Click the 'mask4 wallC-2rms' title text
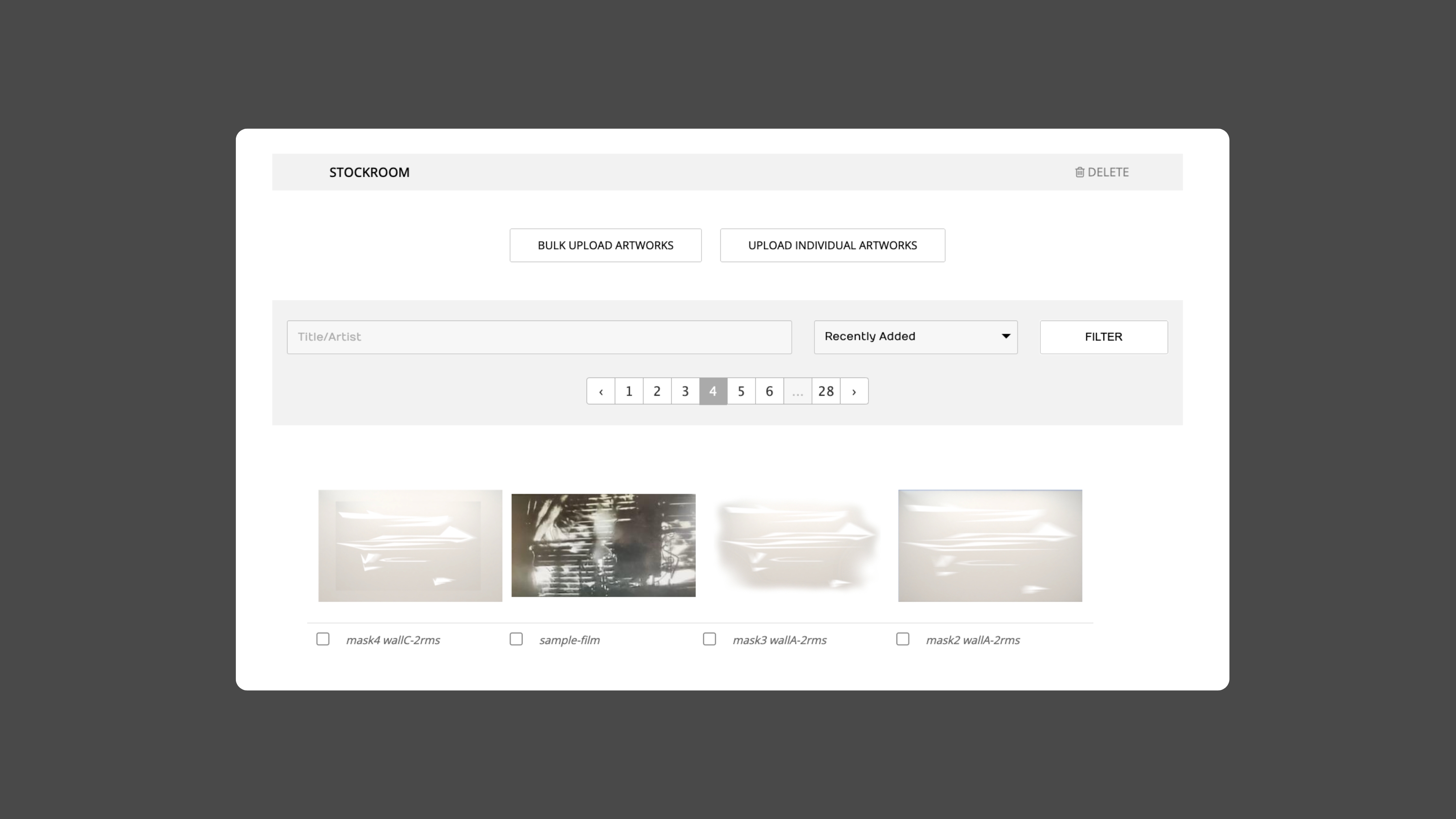The width and height of the screenshot is (1456, 819). click(x=393, y=640)
